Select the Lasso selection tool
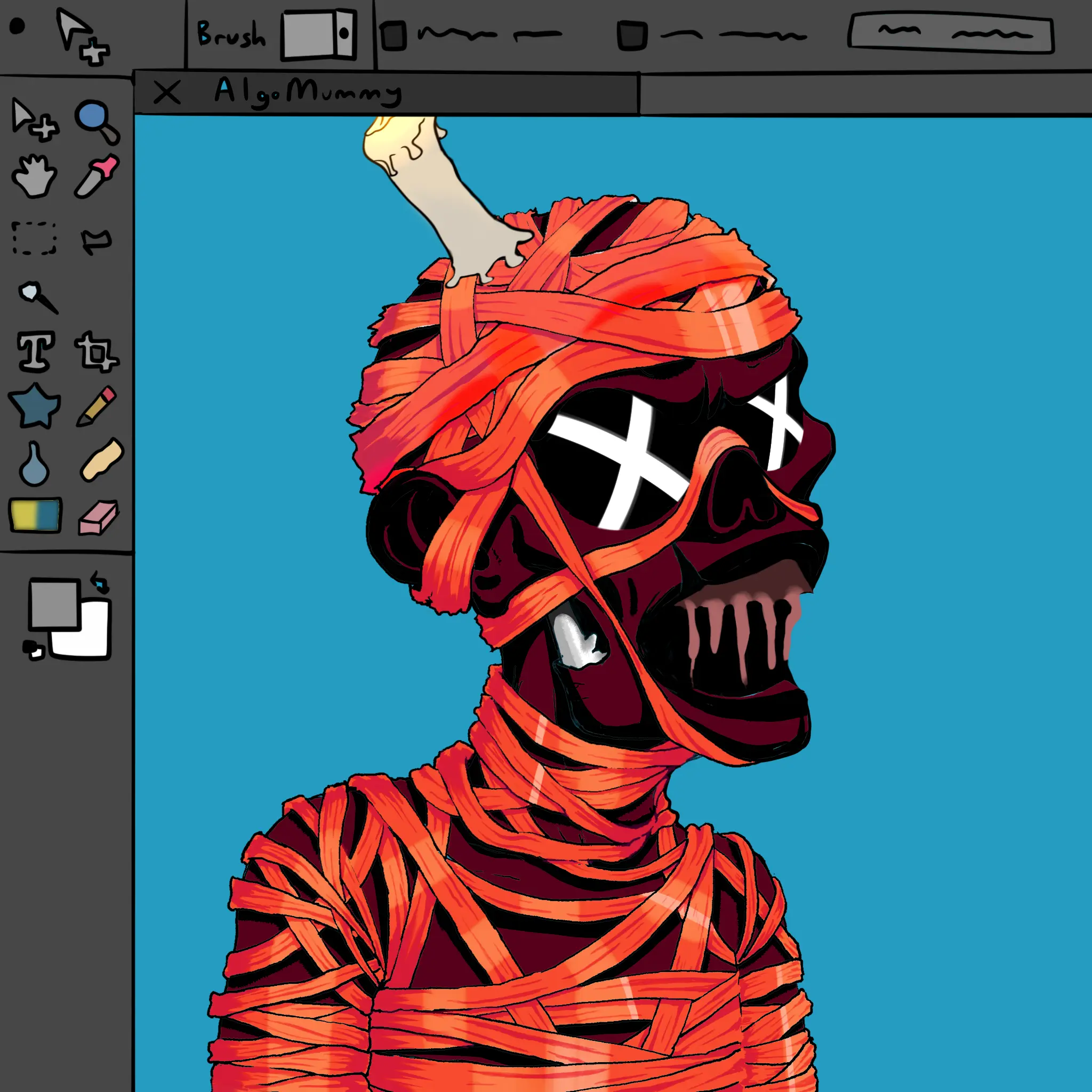The image size is (1092, 1092). tap(97, 242)
